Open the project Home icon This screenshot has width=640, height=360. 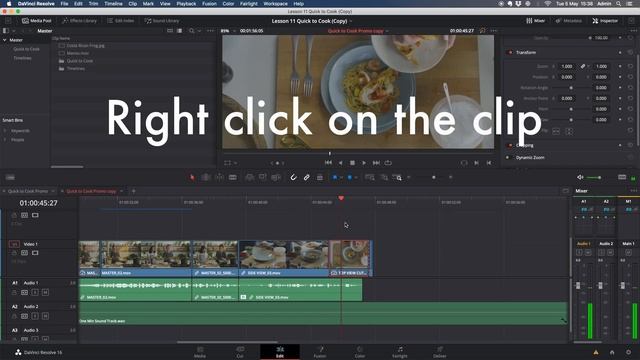[x=612, y=352]
